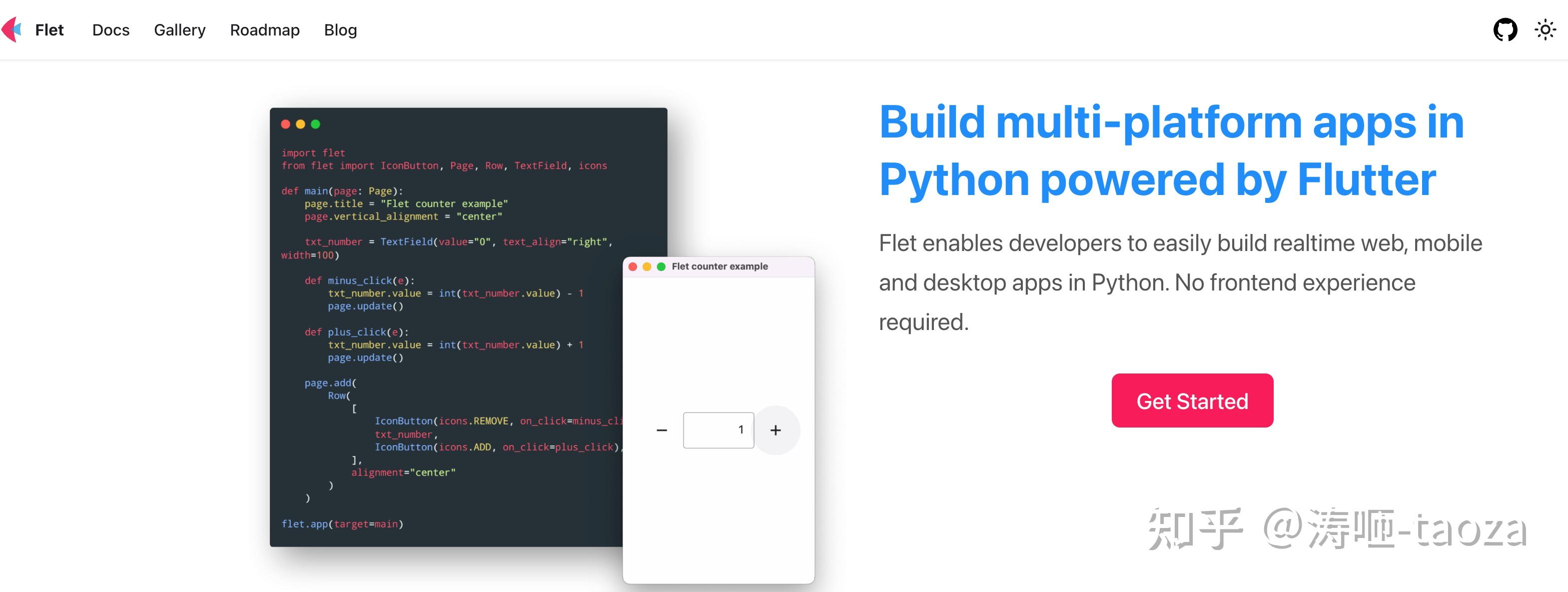
Task: Click the Get Started button
Action: (1191, 400)
